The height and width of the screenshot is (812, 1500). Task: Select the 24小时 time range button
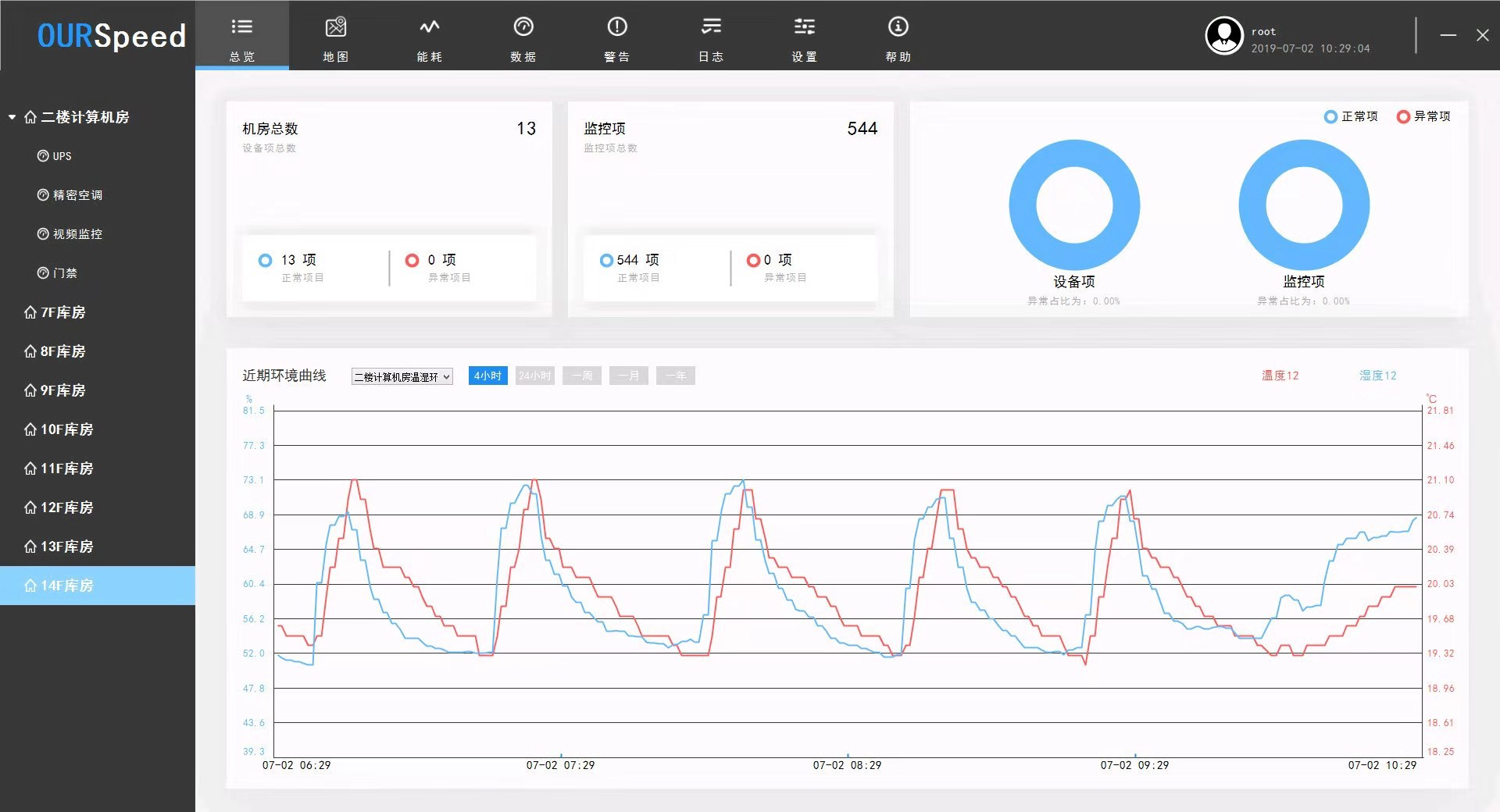(x=534, y=376)
